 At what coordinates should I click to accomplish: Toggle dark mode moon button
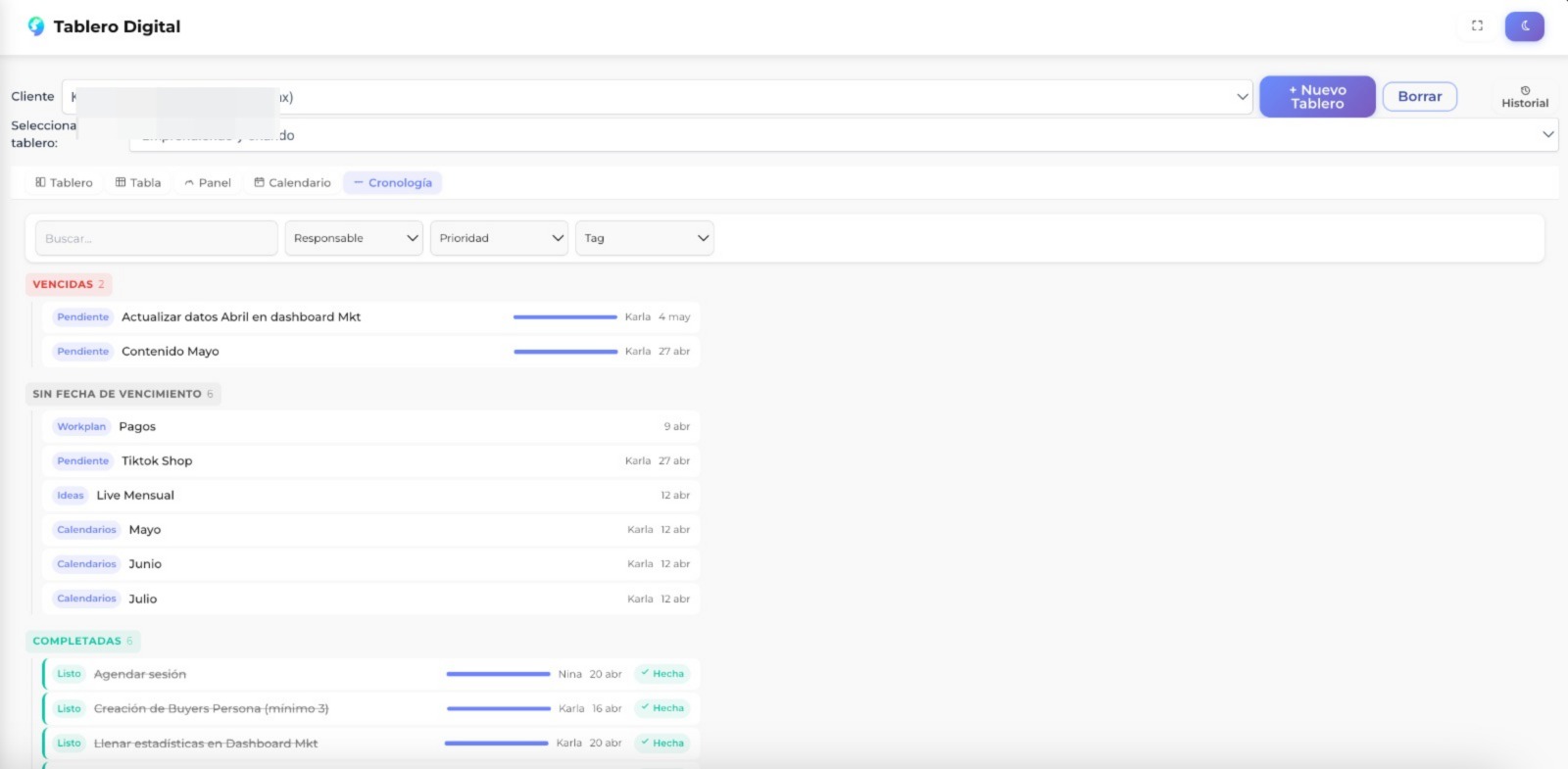1525,26
